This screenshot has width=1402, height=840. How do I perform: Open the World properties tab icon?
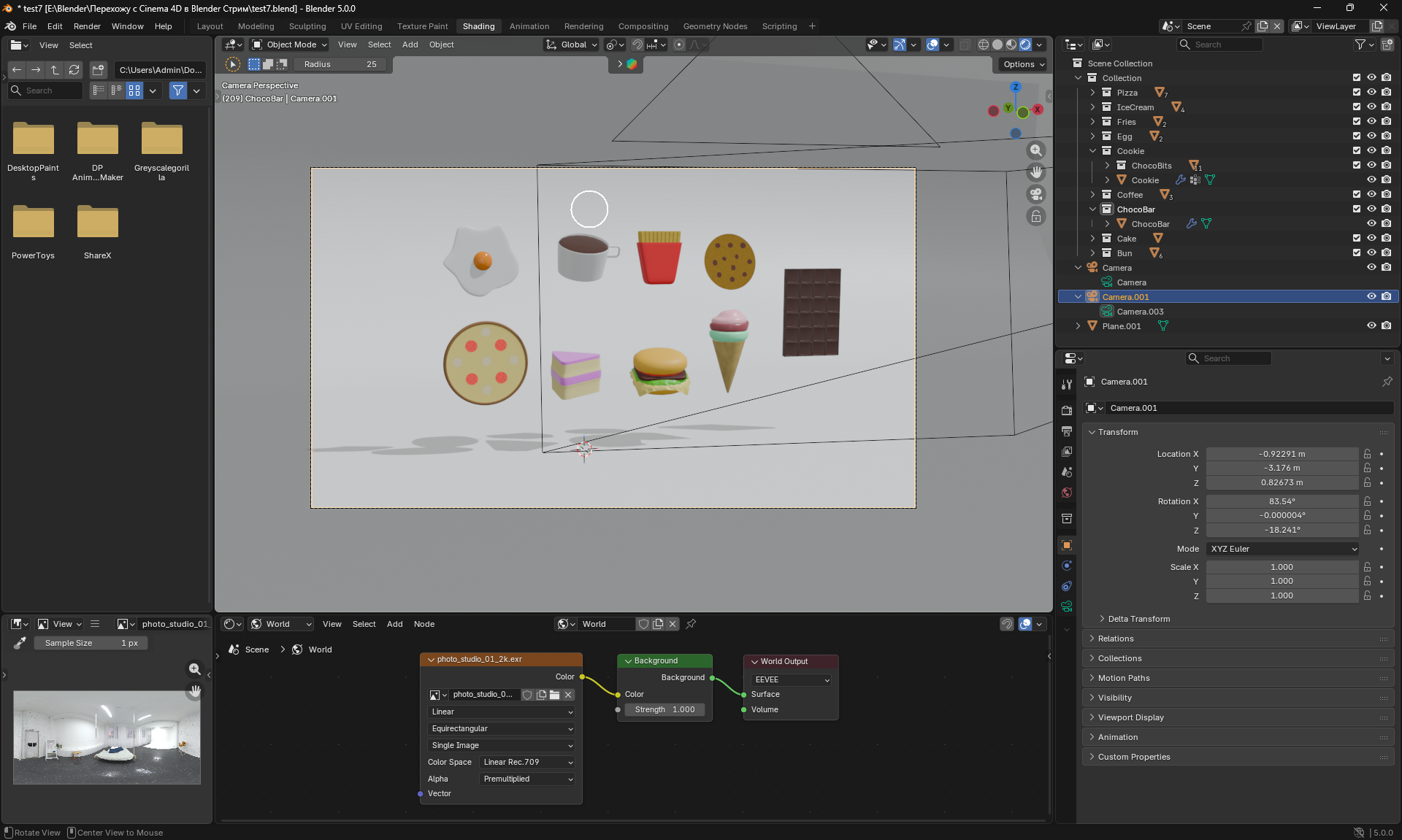(1067, 493)
